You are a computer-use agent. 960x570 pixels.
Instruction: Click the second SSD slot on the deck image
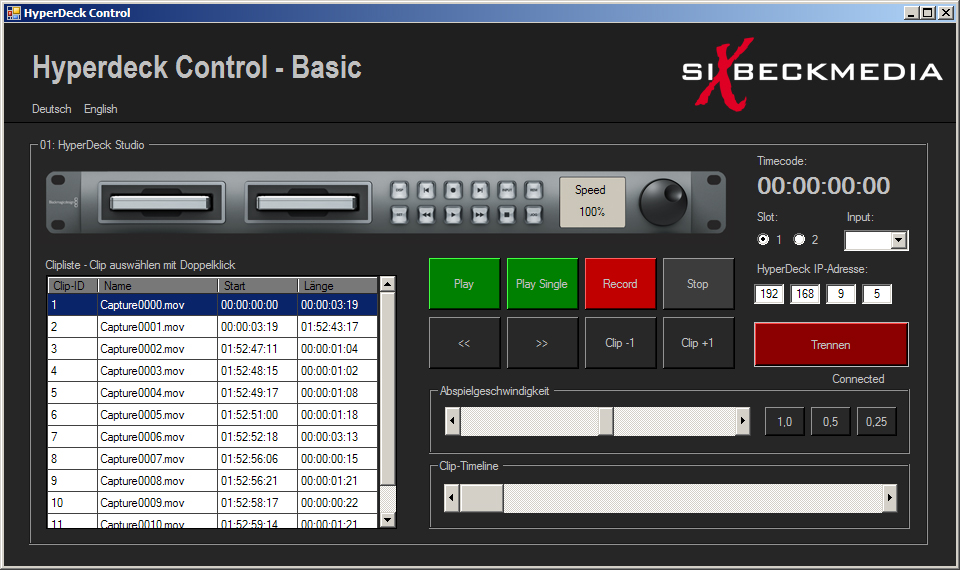(x=308, y=202)
